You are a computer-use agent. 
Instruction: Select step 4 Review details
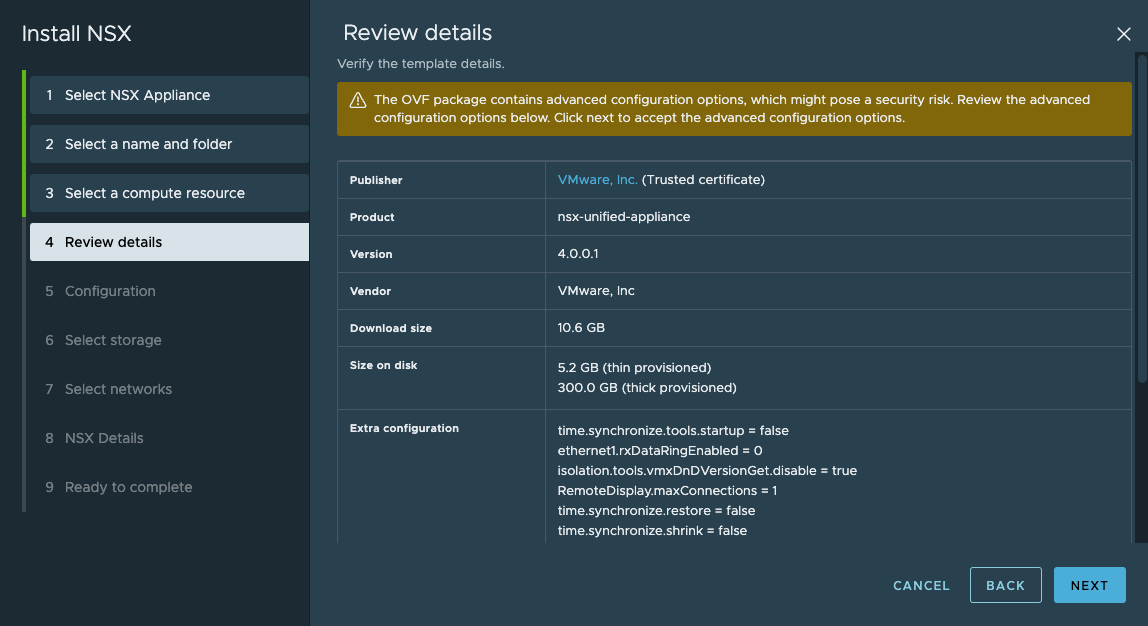point(169,242)
